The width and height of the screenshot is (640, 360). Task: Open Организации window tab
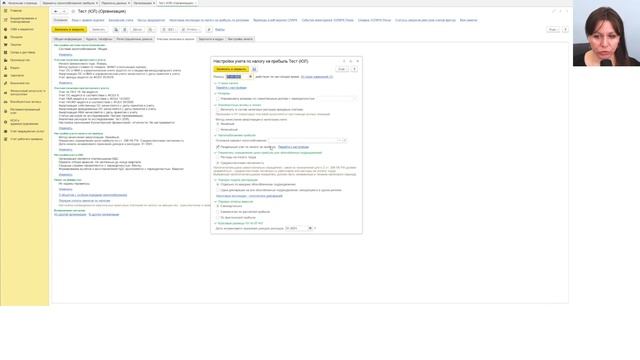point(144,3)
